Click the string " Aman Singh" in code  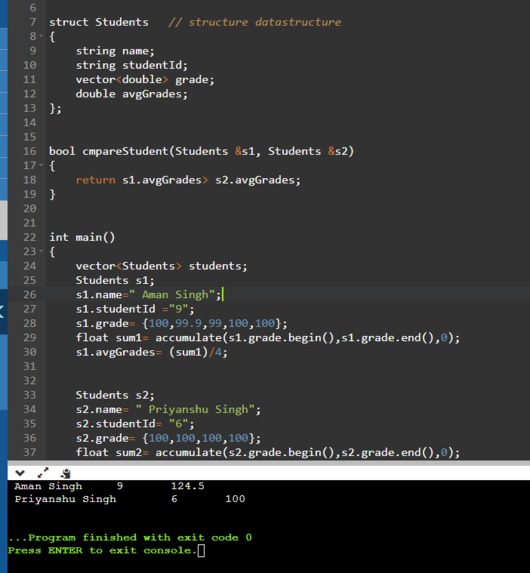(171, 295)
